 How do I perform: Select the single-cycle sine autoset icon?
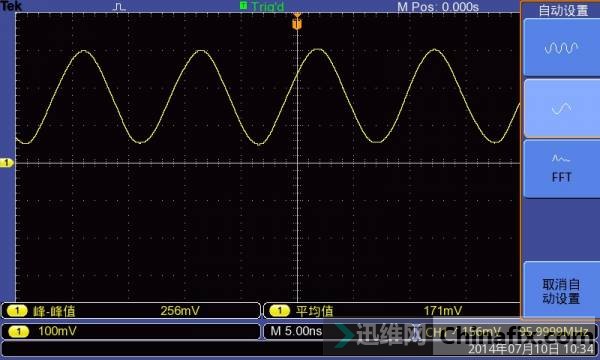561,109
